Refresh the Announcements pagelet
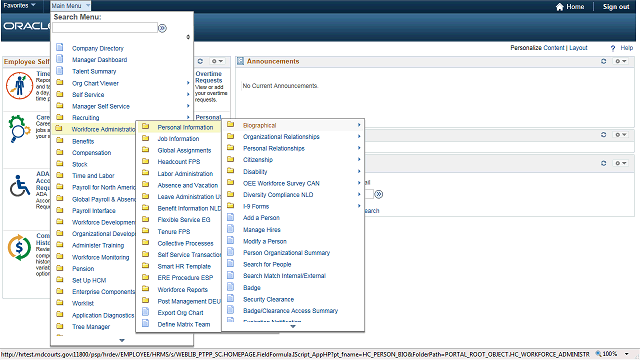640x360 pixels. coord(603,61)
